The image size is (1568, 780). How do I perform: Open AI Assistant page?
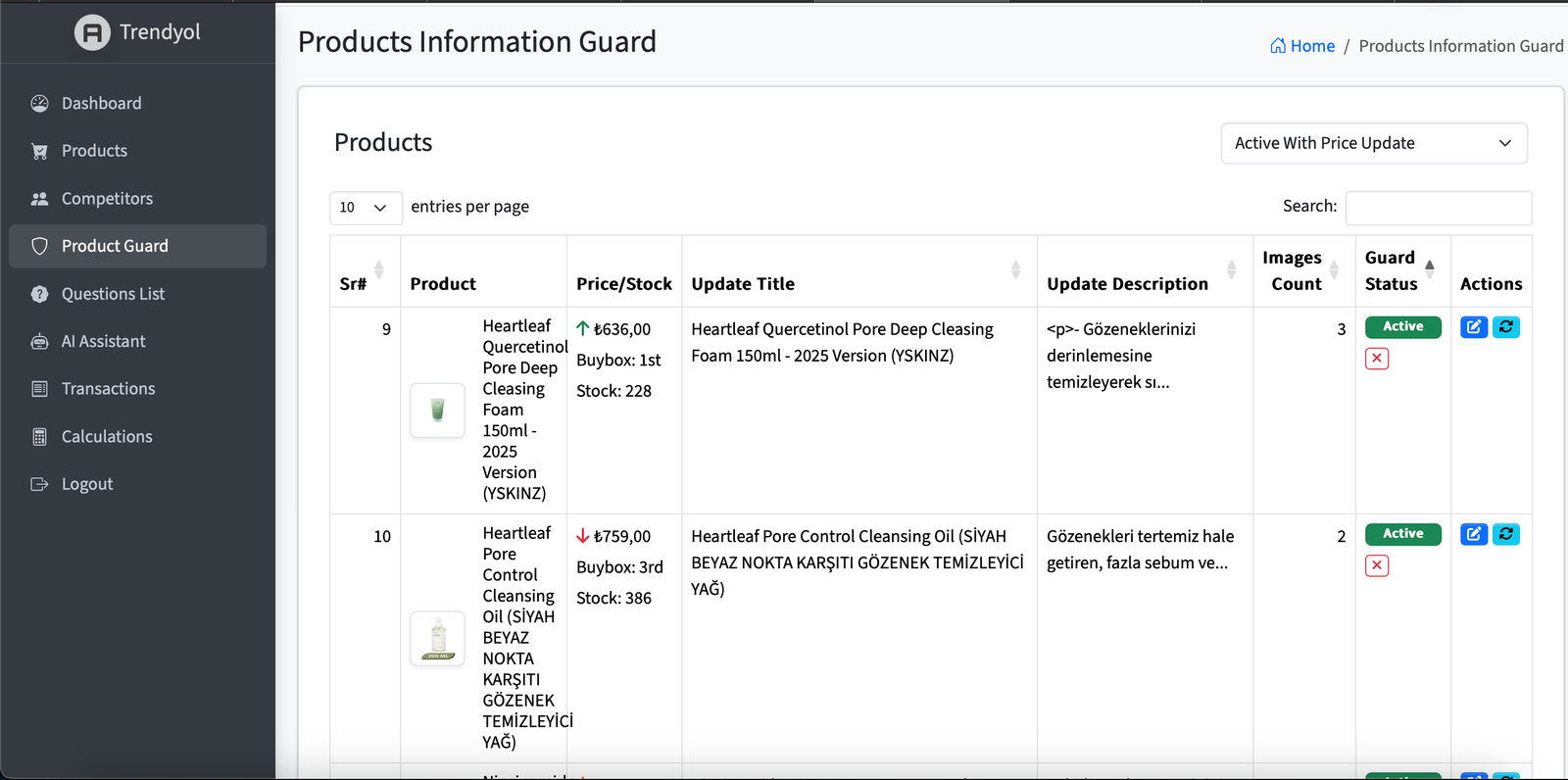(x=137, y=341)
